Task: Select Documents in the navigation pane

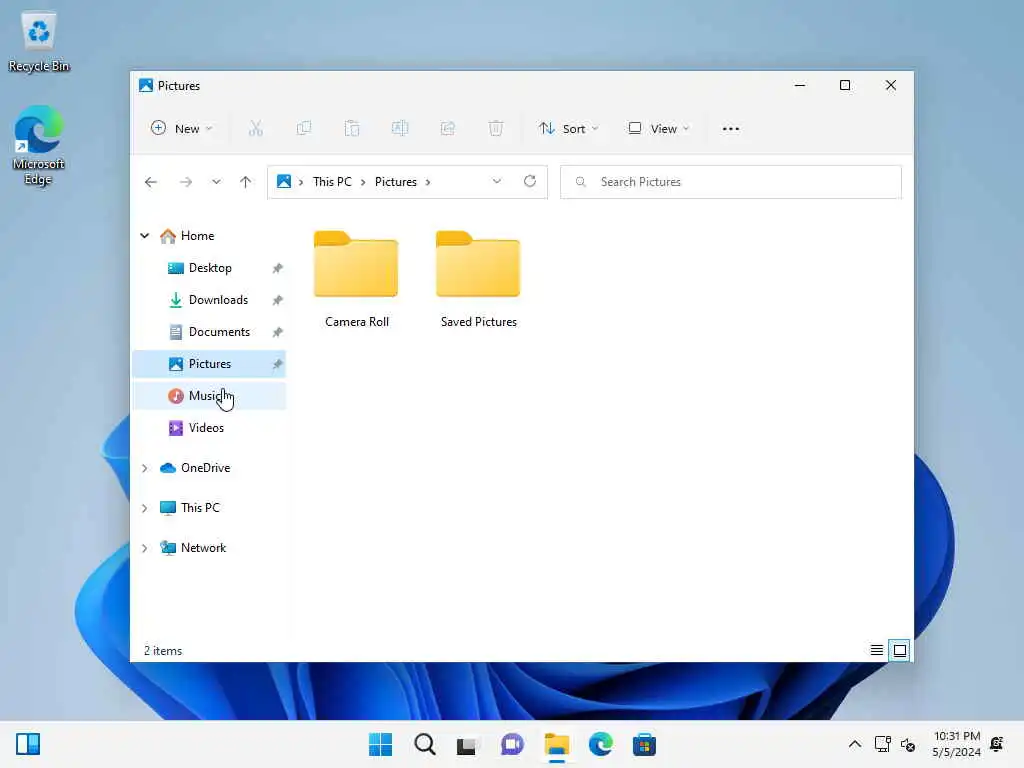Action: pyautogui.click(x=210, y=332)
